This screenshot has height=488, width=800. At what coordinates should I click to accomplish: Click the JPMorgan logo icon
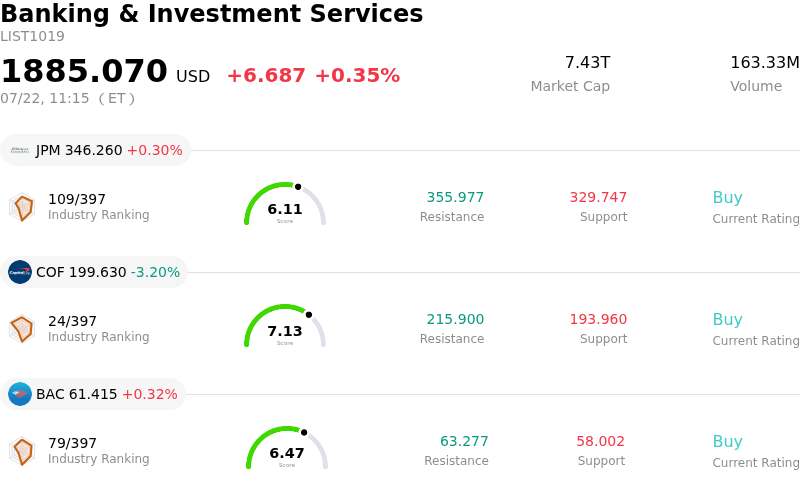[20, 151]
